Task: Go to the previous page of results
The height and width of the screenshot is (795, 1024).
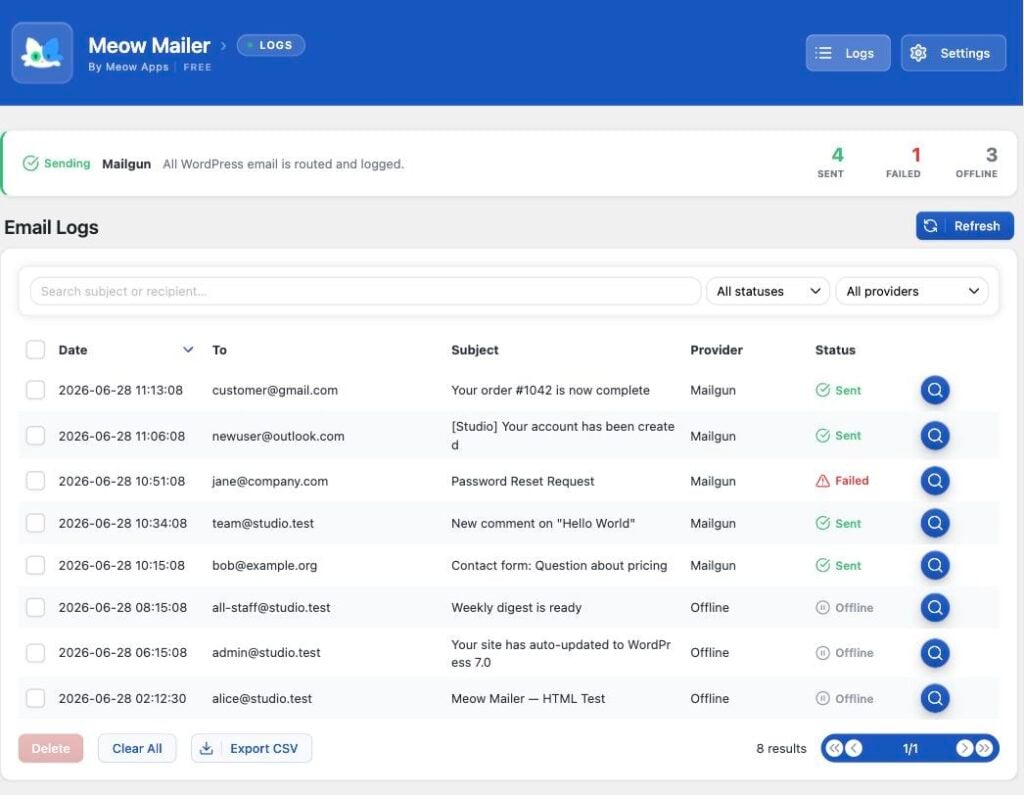Action: pos(854,748)
